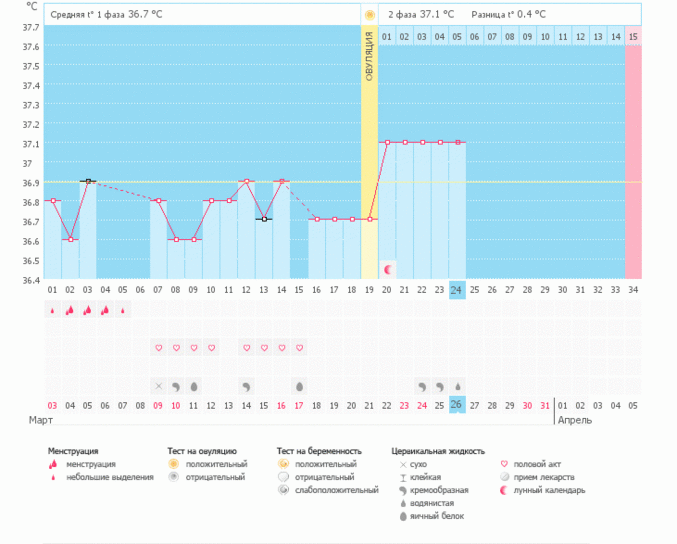677x544 pixels.
Task: Click the watery drop icon on cycle day 24
Action: (457, 386)
